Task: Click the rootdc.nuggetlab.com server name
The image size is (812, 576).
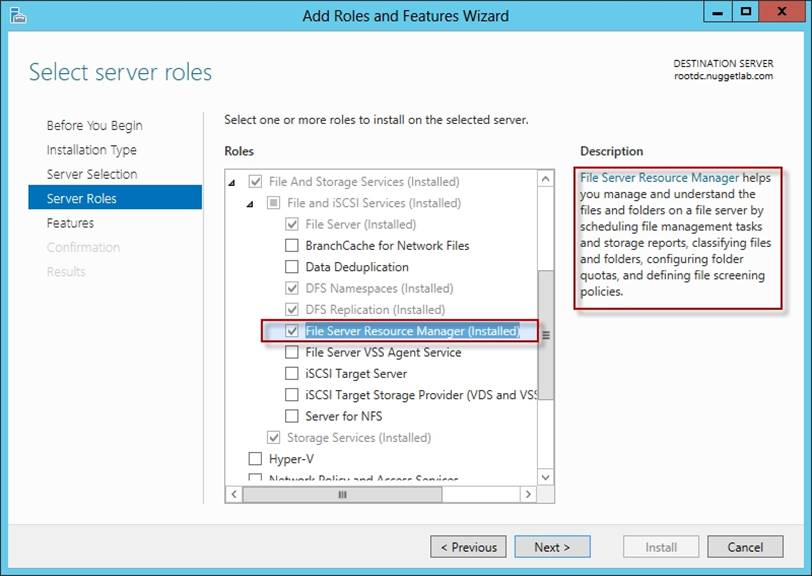Action: 723,76
